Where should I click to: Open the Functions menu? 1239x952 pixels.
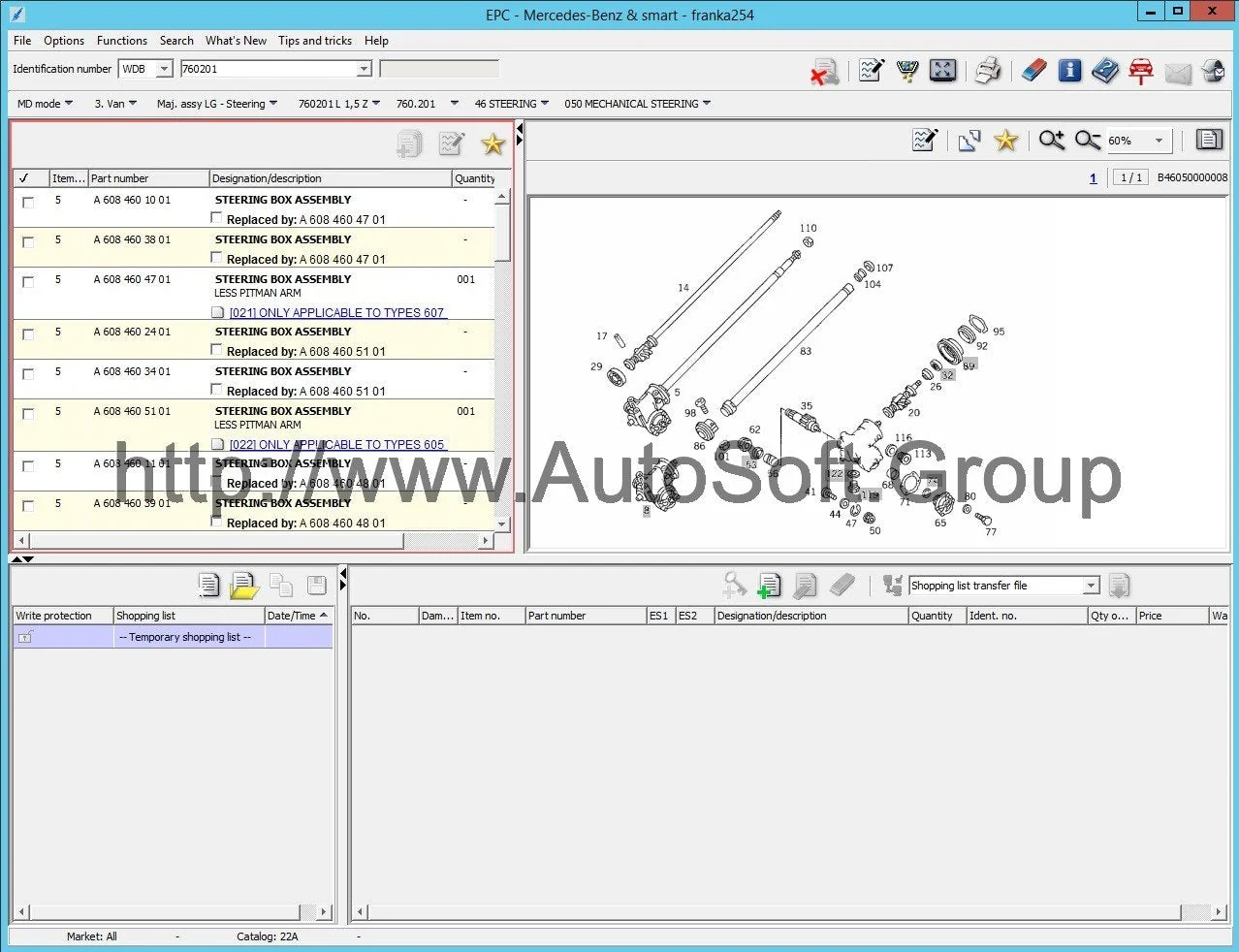[121, 41]
